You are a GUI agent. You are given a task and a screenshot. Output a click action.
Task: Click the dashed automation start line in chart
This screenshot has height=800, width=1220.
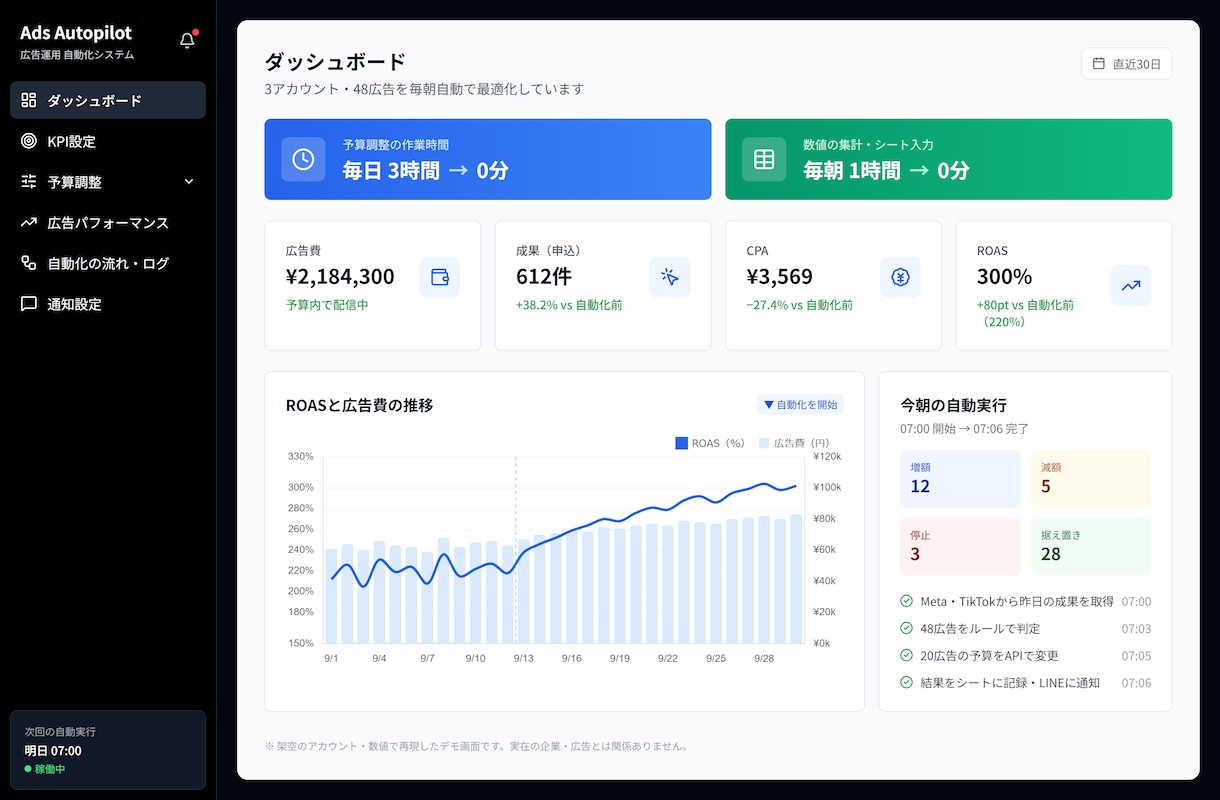516,549
